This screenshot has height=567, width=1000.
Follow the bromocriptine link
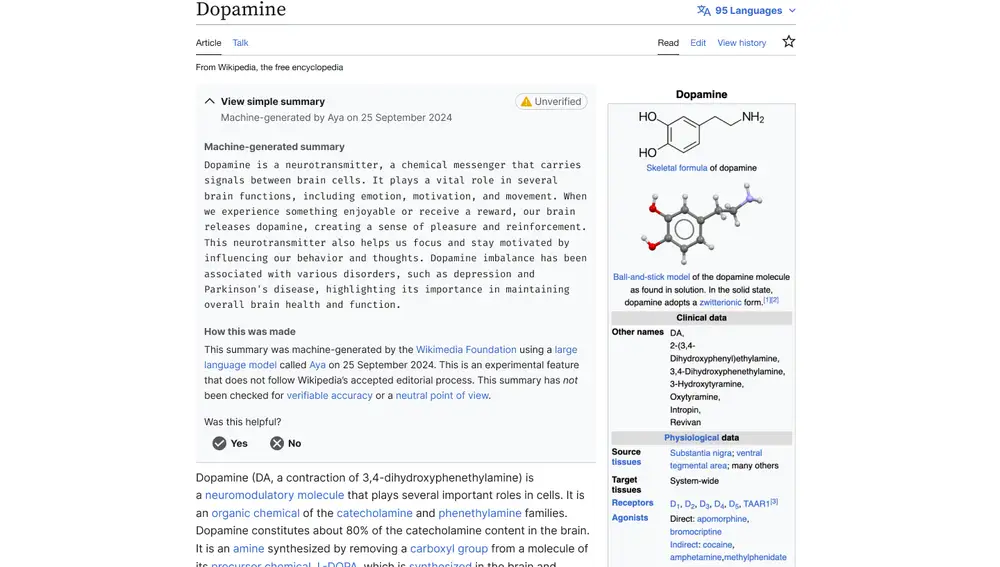[696, 531]
